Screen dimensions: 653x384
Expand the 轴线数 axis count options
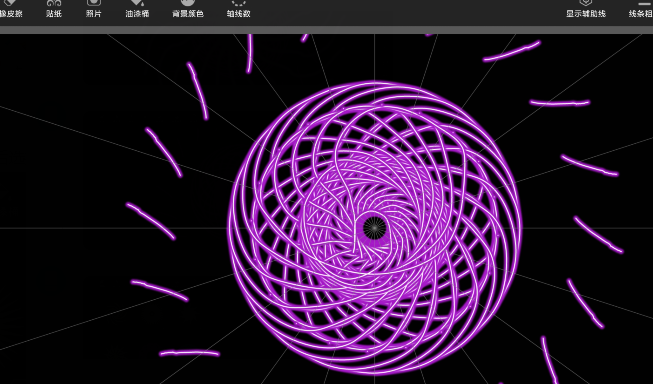coord(239,9)
